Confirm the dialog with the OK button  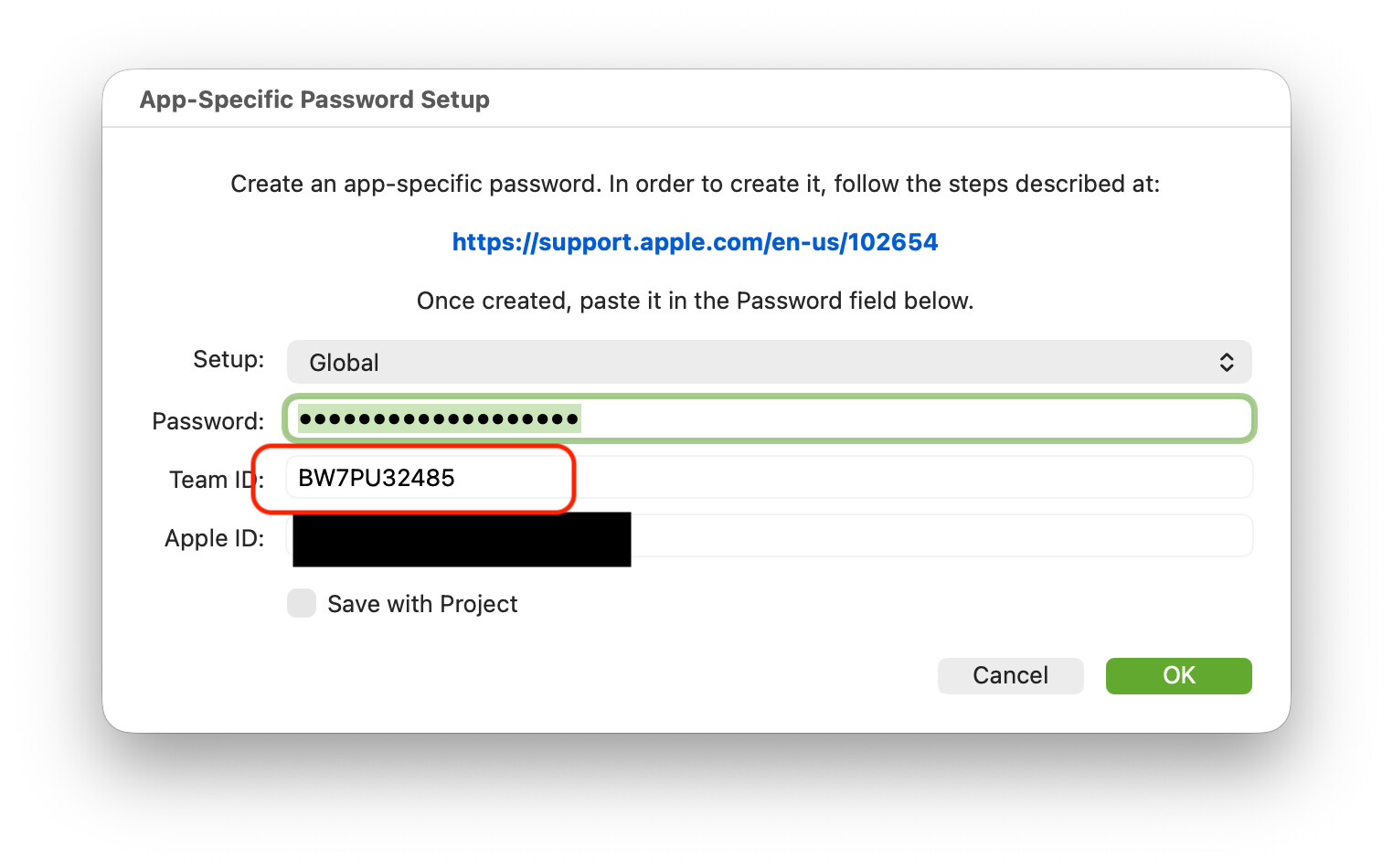(1178, 675)
